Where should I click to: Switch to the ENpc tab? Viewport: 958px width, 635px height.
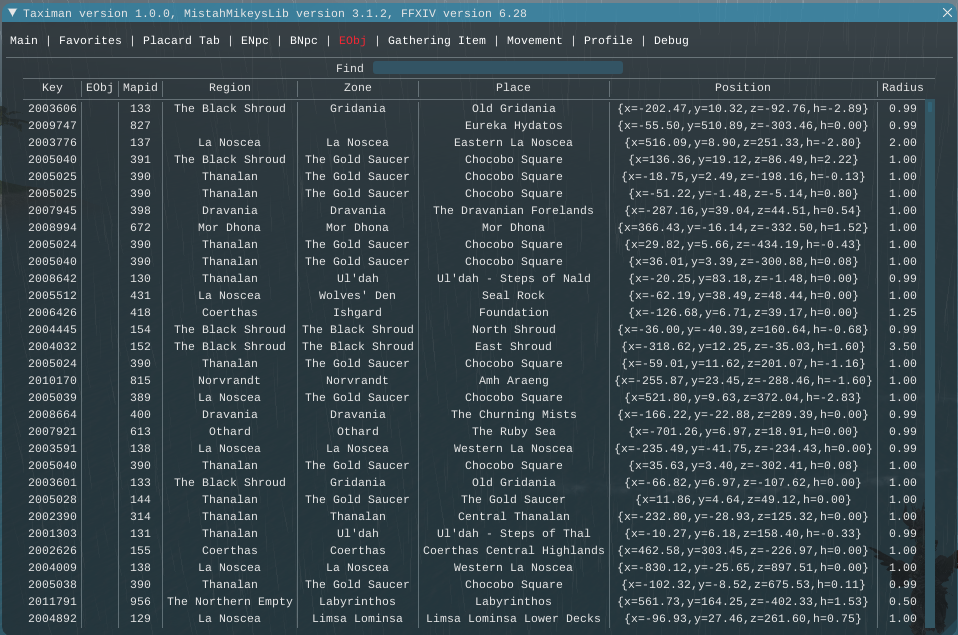click(254, 40)
